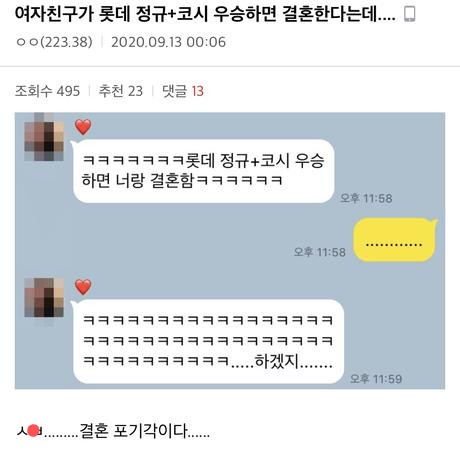Image resolution: width=460 pixels, height=476 pixels.
Task: Select the yellow dotted chat bubble
Action: (x=395, y=239)
